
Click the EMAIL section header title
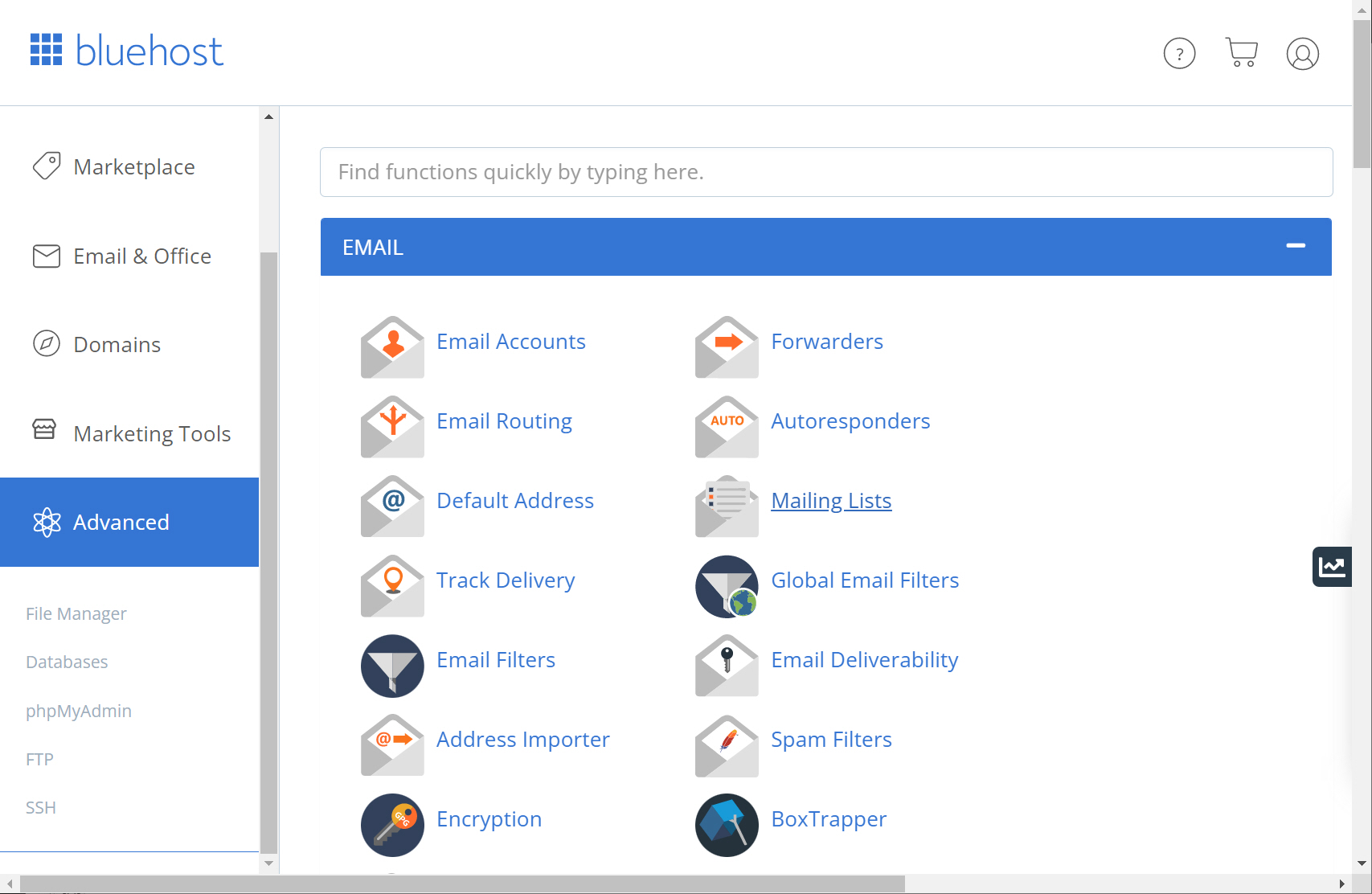point(373,247)
